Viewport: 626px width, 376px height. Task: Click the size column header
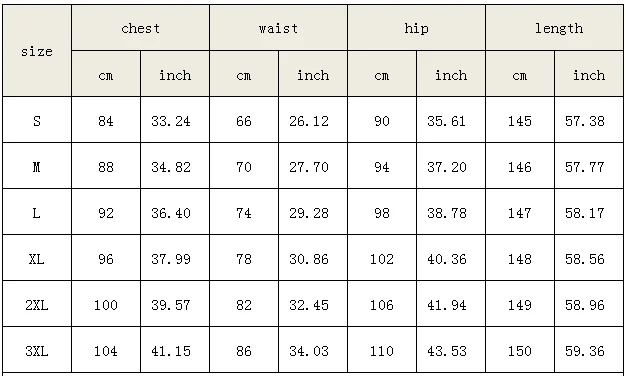click(37, 51)
